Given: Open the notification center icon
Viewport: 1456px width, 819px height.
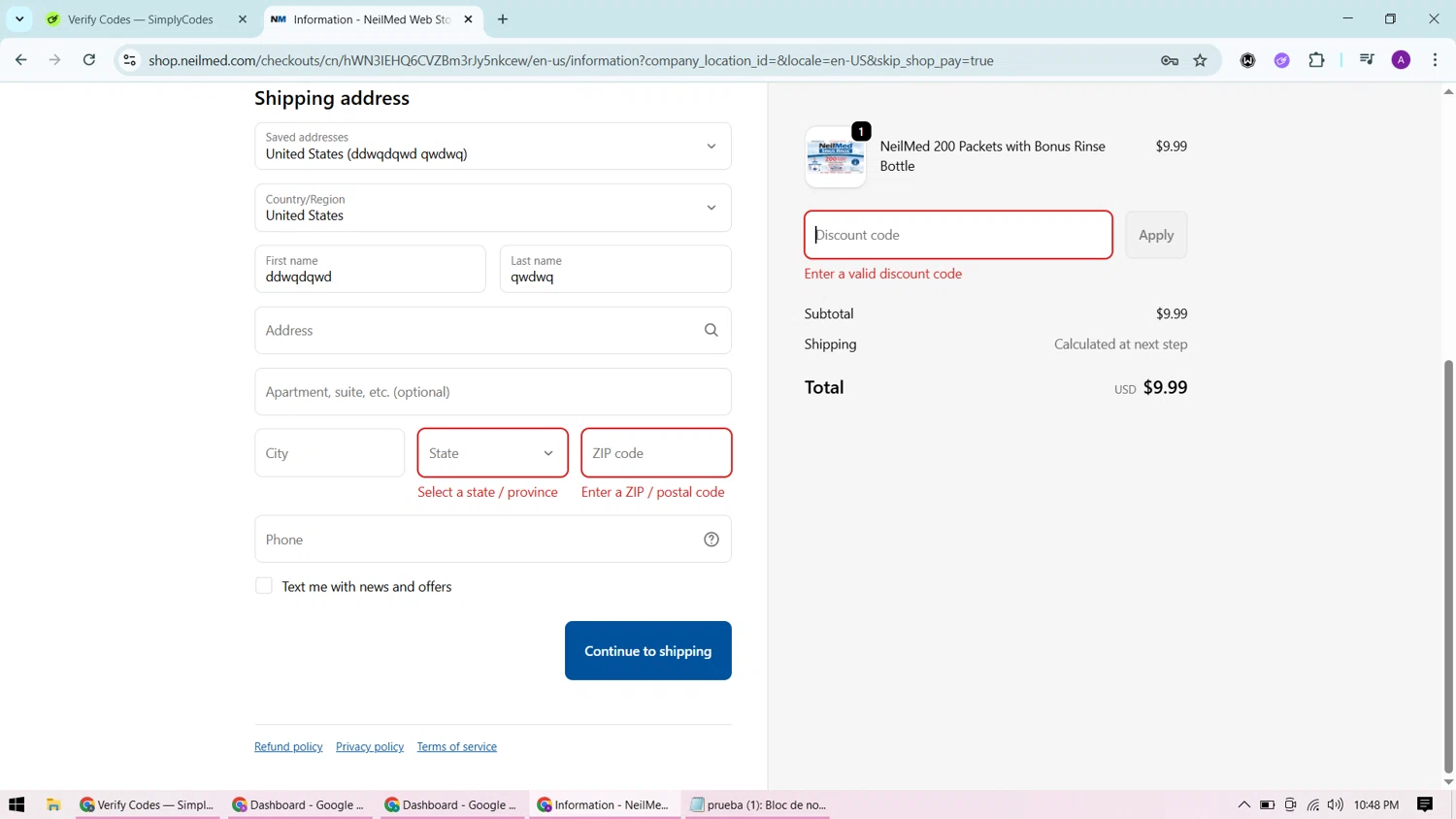Looking at the screenshot, I should [x=1425, y=804].
